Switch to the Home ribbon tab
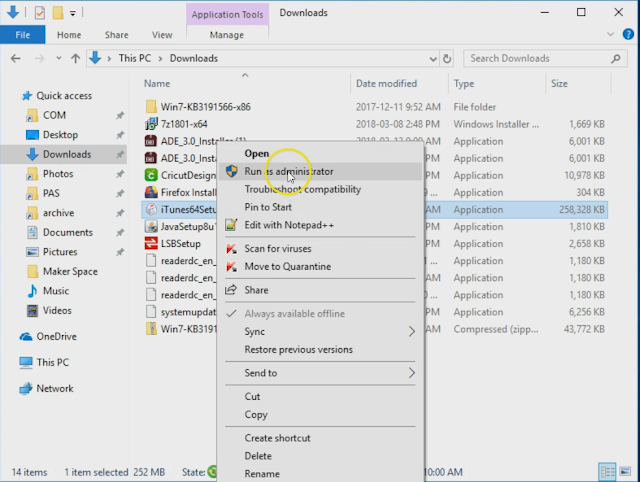Viewport: 640px width, 482px height. point(69,35)
